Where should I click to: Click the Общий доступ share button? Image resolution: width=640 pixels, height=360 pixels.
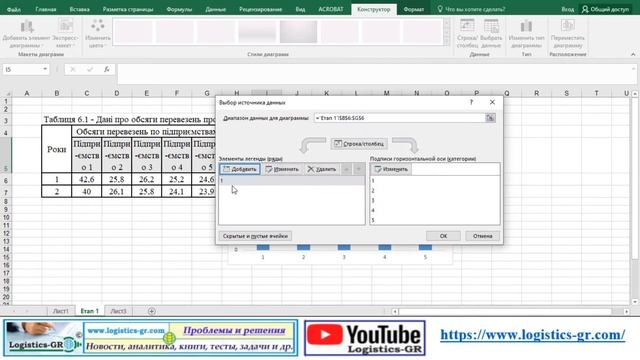click(605, 9)
